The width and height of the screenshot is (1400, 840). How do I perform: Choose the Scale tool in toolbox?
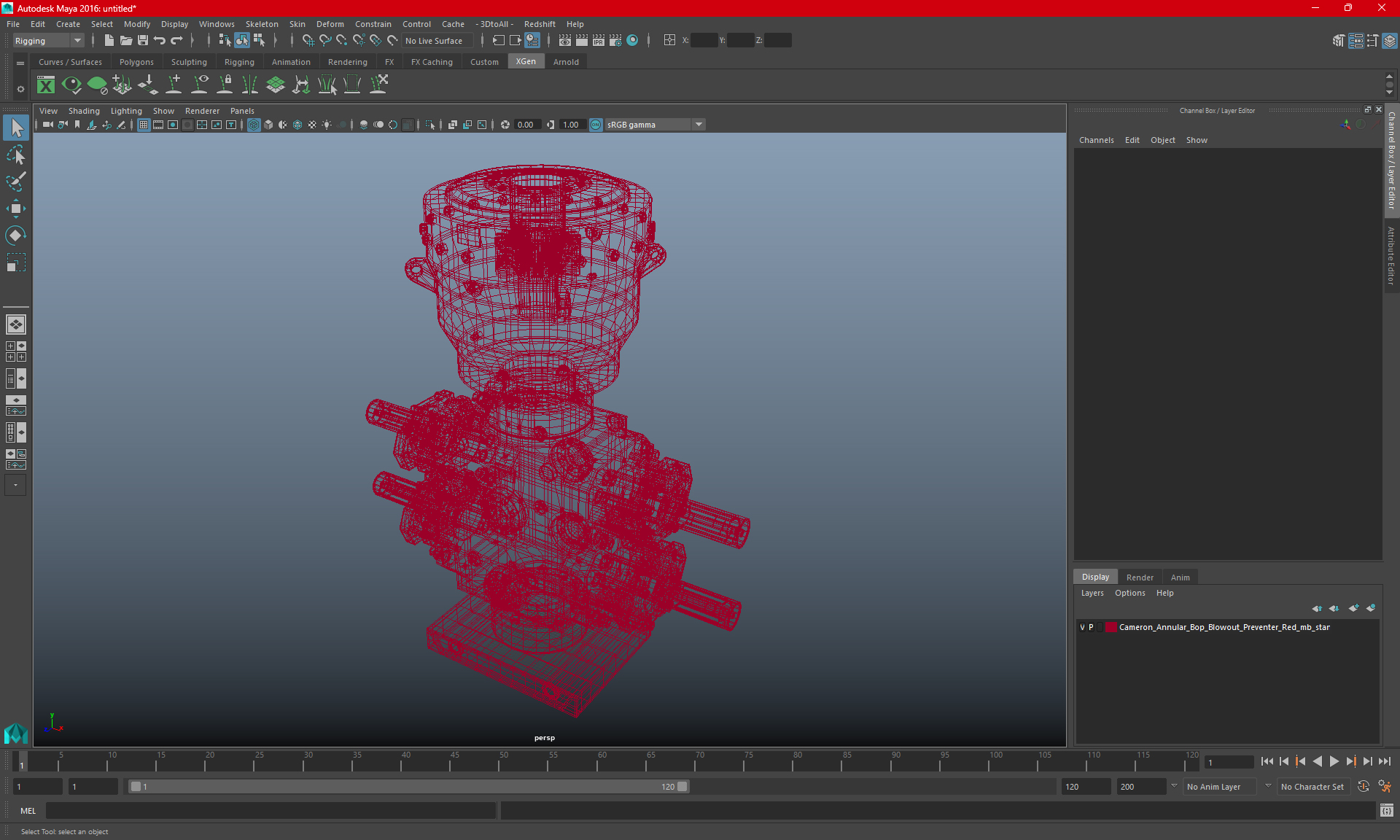pos(16,262)
